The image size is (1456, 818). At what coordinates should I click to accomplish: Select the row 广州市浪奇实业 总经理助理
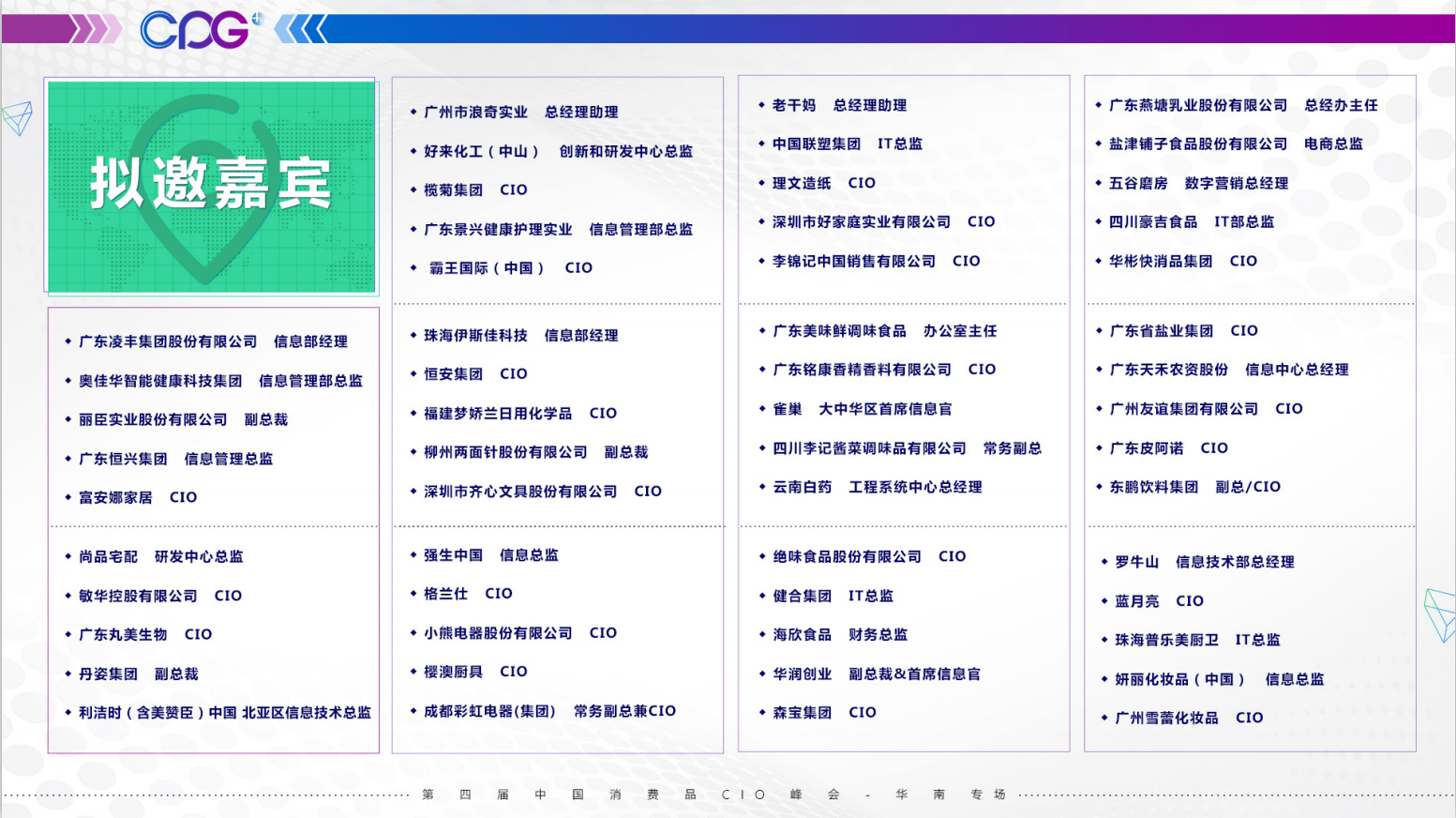[x=515, y=113]
